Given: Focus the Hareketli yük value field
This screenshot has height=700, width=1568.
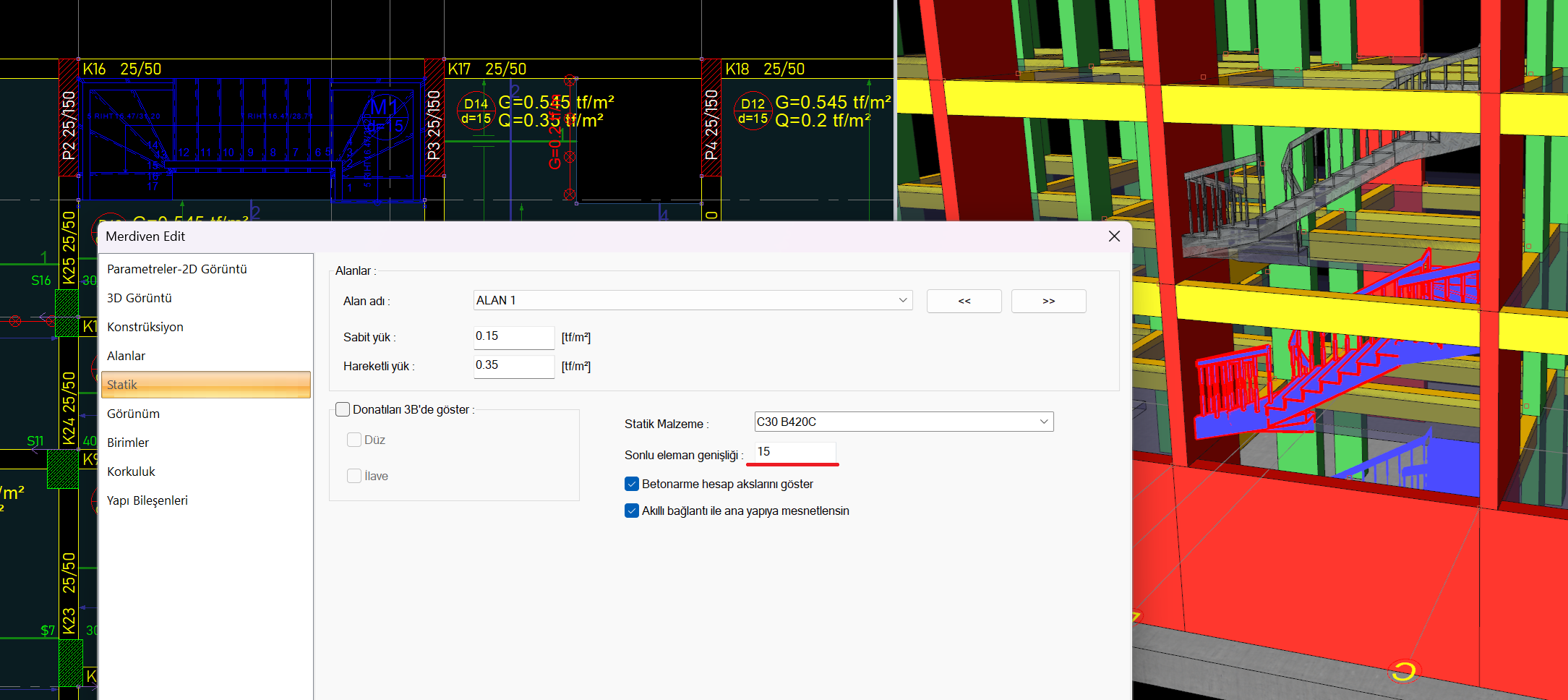Looking at the screenshot, I should tap(513, 366).
